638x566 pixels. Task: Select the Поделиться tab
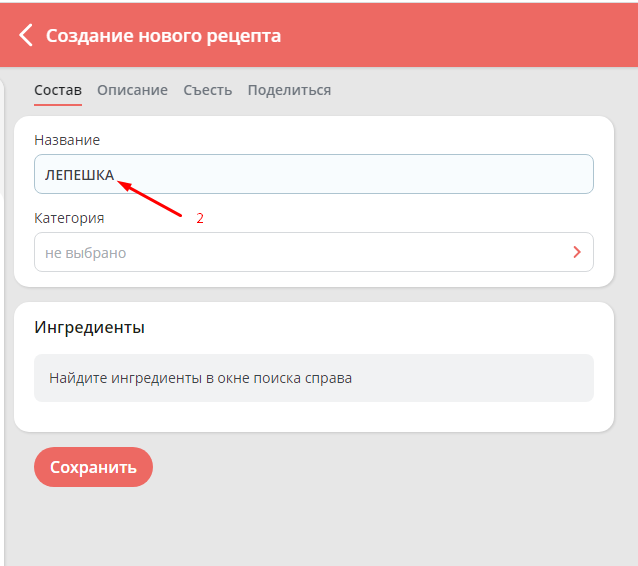click(289, 90)
